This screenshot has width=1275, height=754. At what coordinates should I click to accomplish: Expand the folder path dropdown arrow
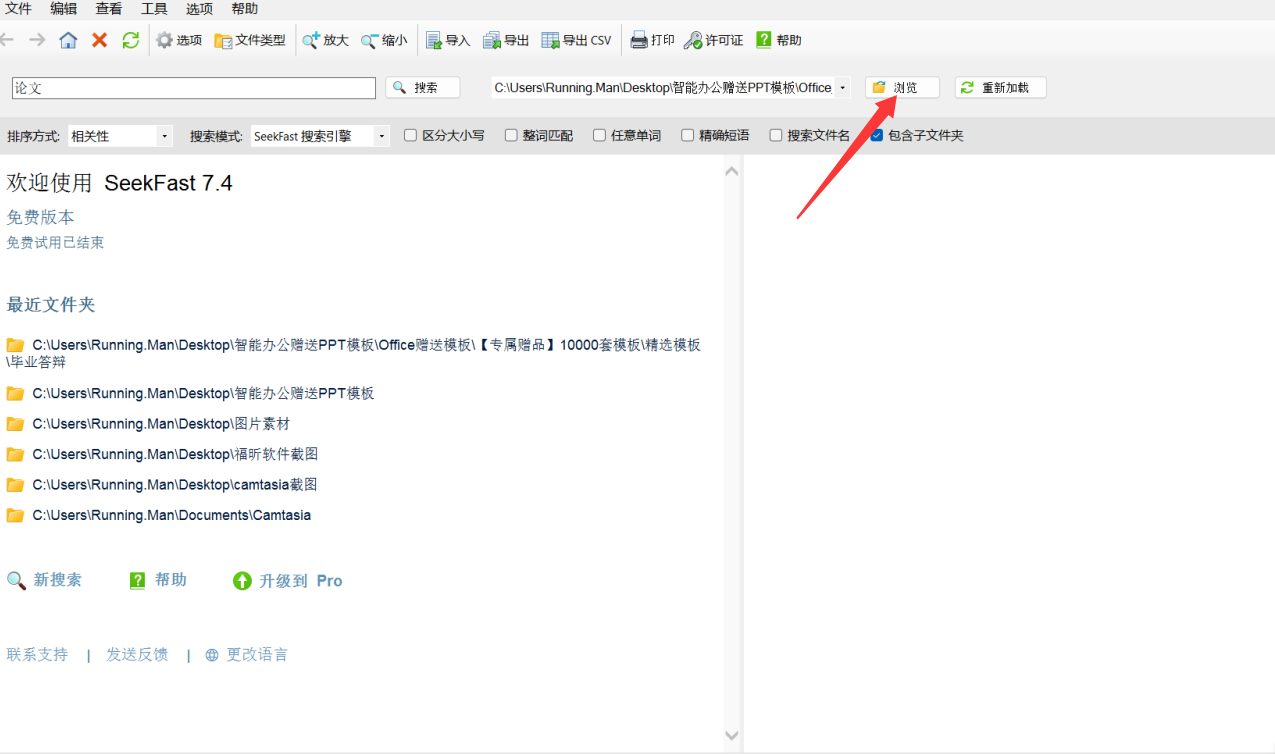tap(843, 88)
